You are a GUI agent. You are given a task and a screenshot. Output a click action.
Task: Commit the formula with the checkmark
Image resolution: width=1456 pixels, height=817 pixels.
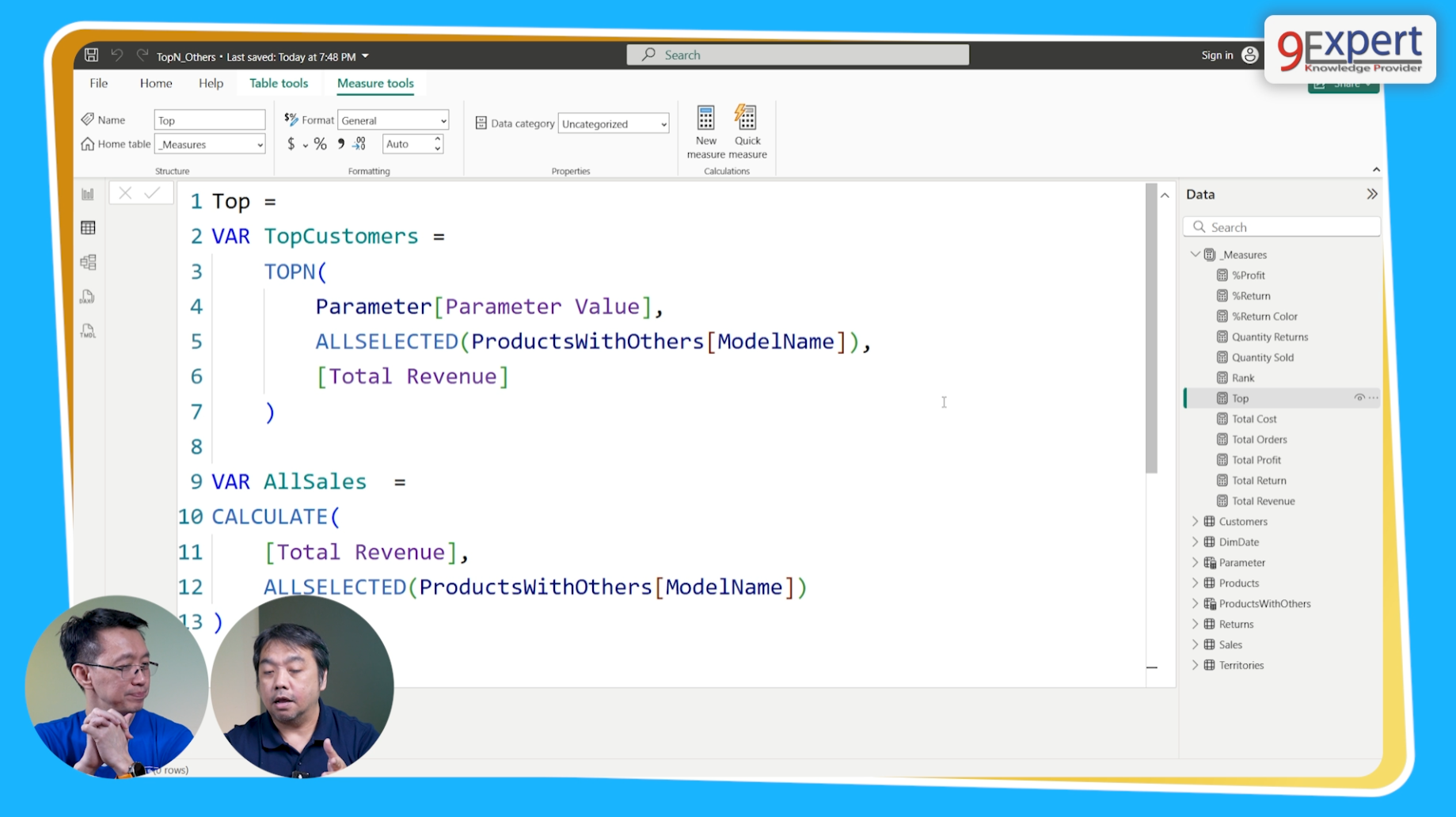[x=152, y=192]
